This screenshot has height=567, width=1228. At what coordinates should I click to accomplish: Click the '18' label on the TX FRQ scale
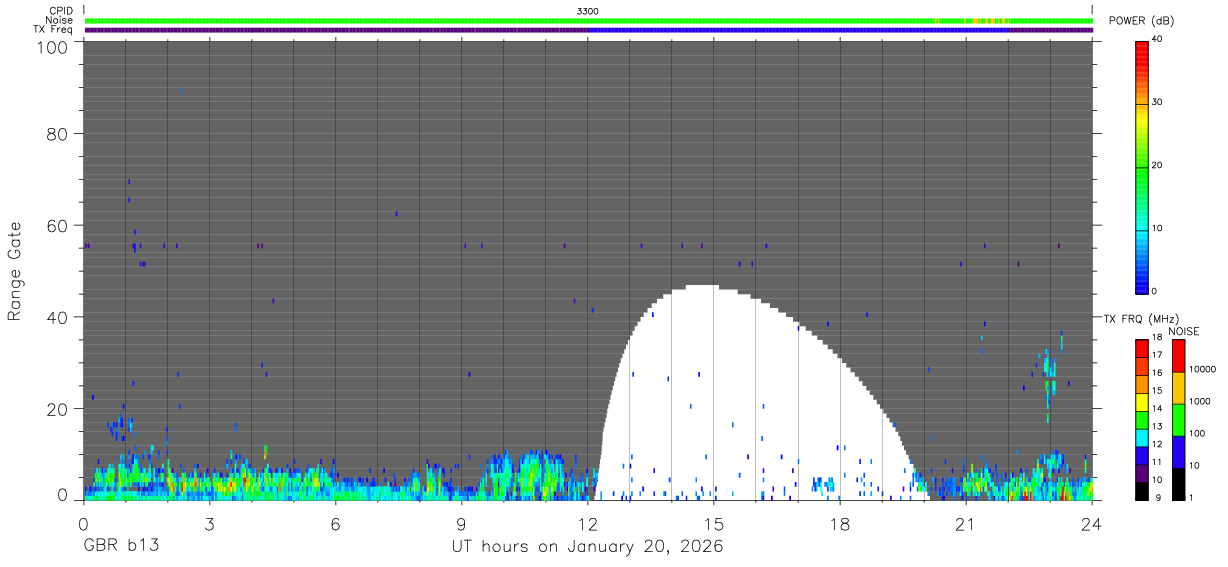pos(1156,338)
